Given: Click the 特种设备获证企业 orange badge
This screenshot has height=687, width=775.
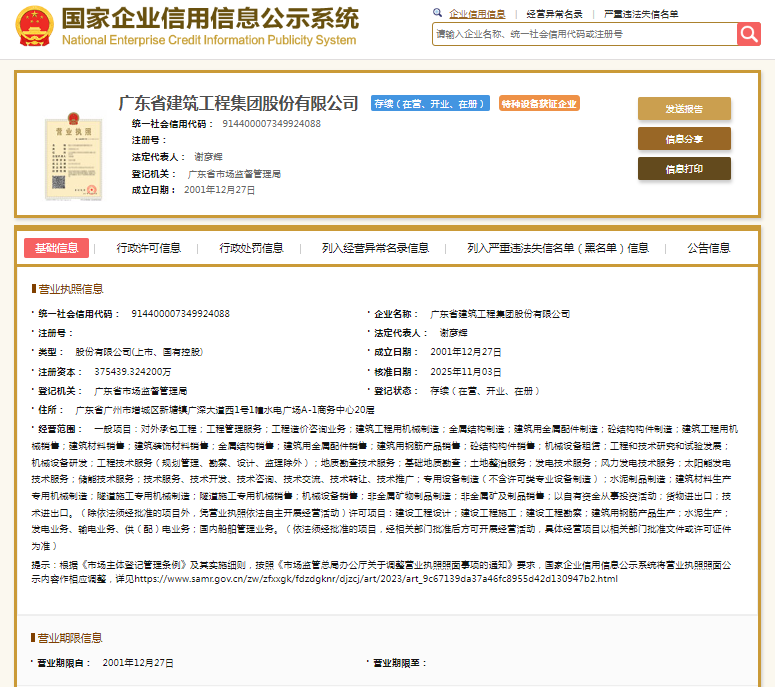Looking at the screenshot, I should [x=539, y=104].
